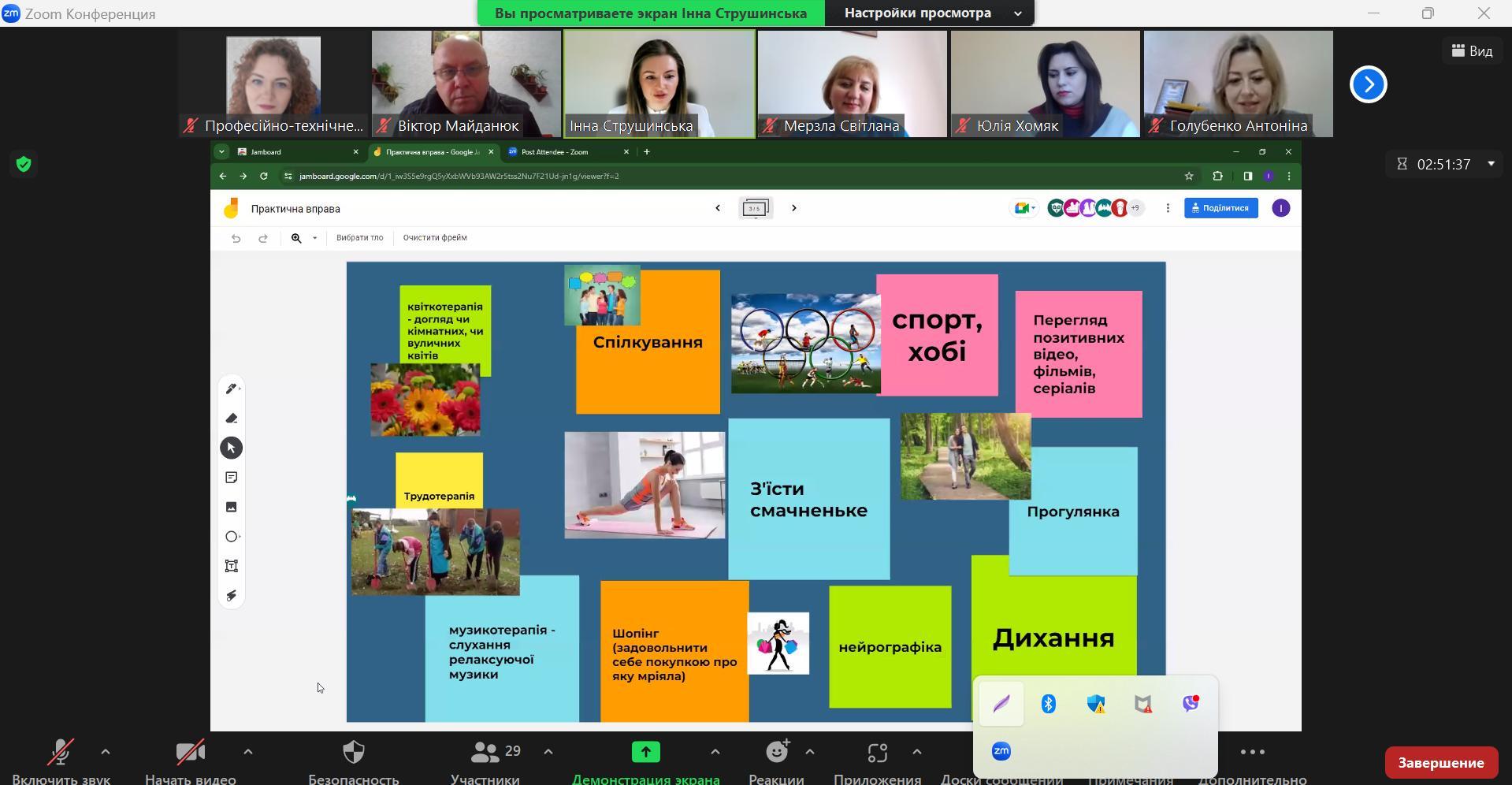Toggle Демонстрация экрана screen sharing
The height and width of the screenshot is (785, 1512).
tap(645, 753)
